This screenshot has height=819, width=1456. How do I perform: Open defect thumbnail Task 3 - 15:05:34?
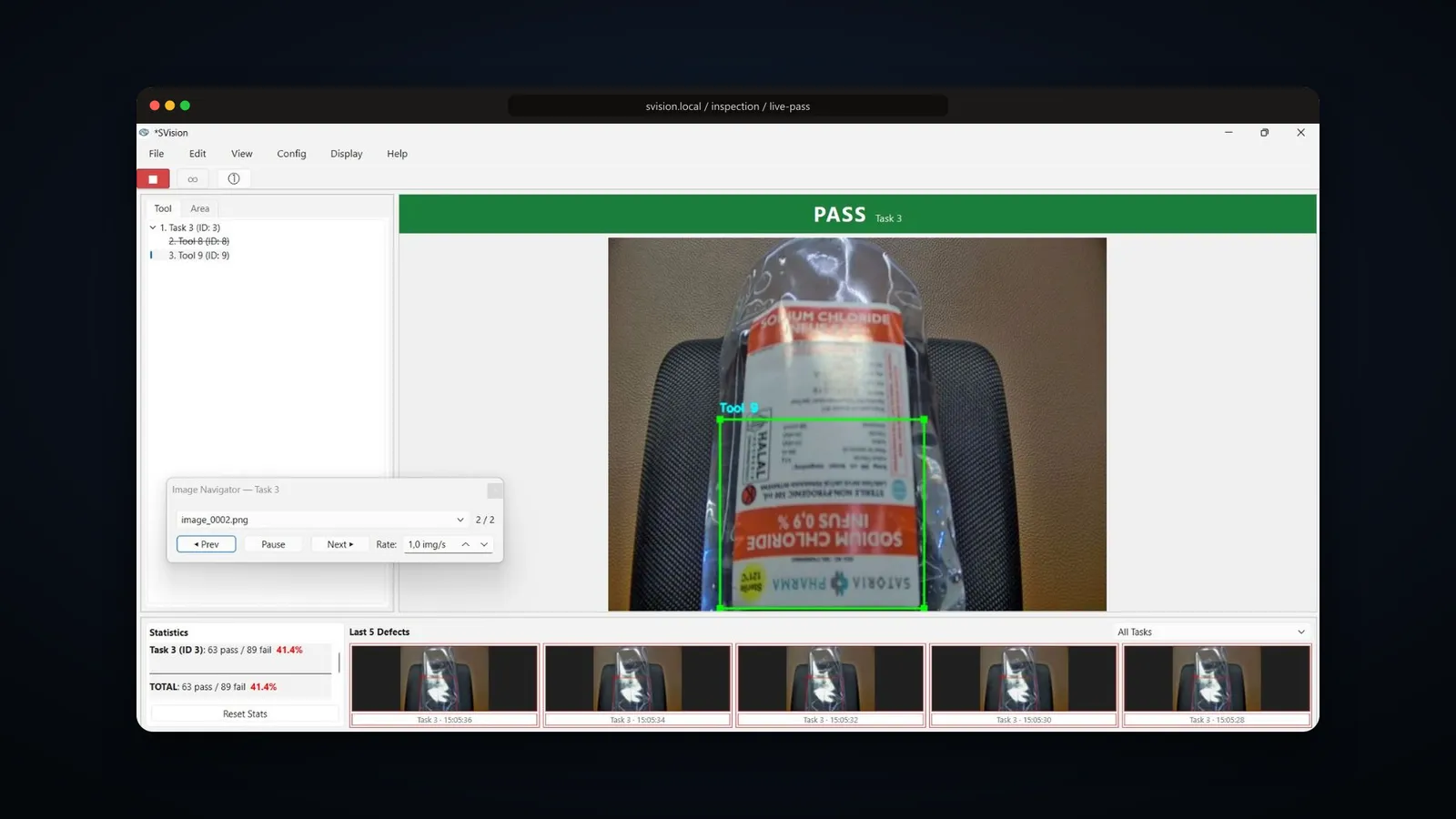(637, 685)
